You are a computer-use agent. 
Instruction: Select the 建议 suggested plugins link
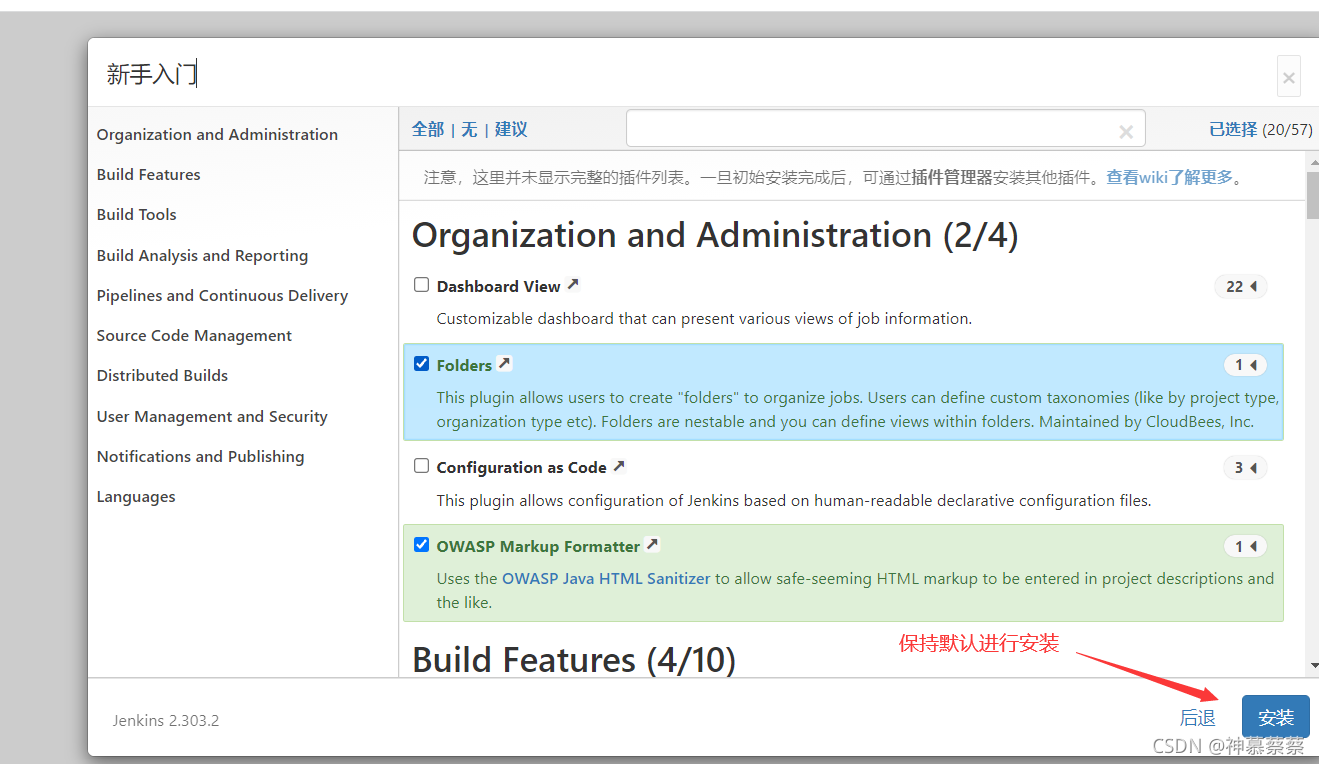511,129
